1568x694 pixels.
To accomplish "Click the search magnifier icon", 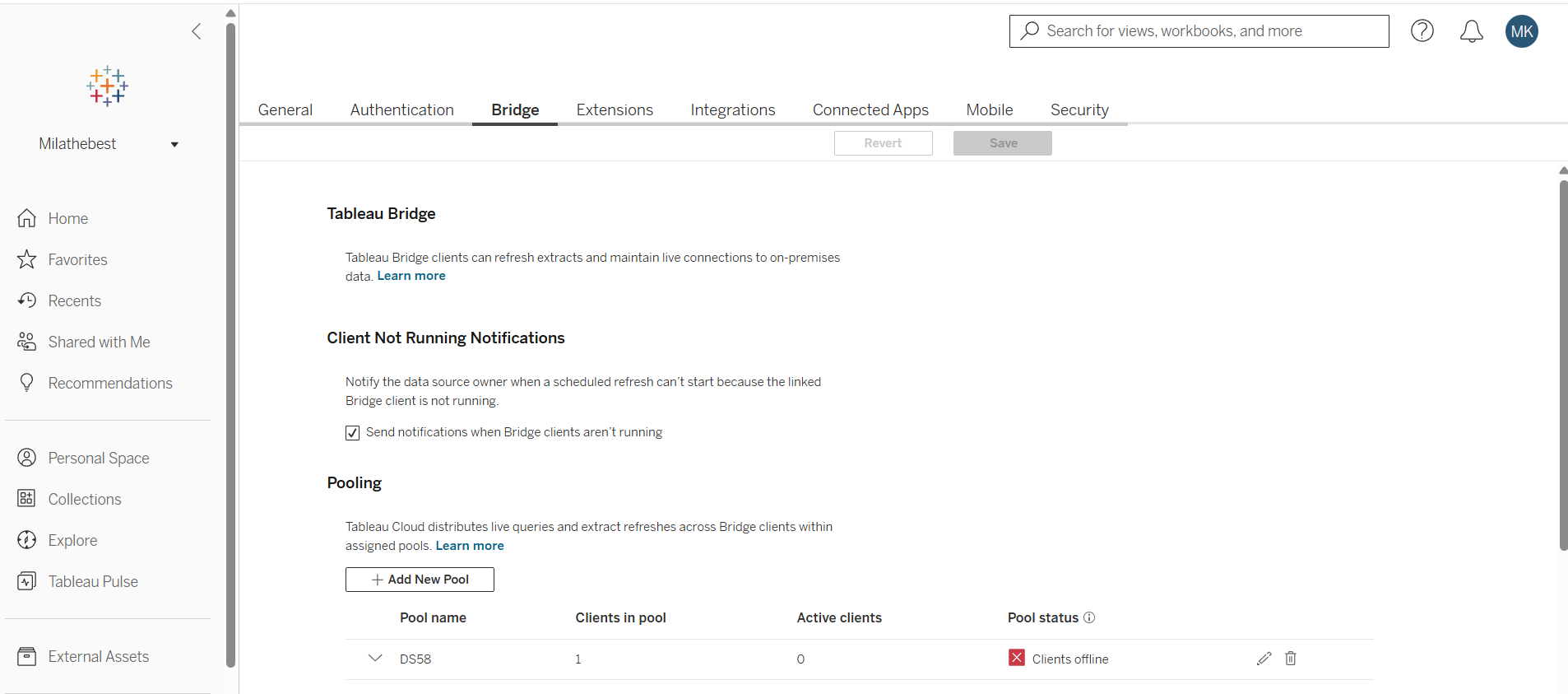I will tap(1030, 30).
